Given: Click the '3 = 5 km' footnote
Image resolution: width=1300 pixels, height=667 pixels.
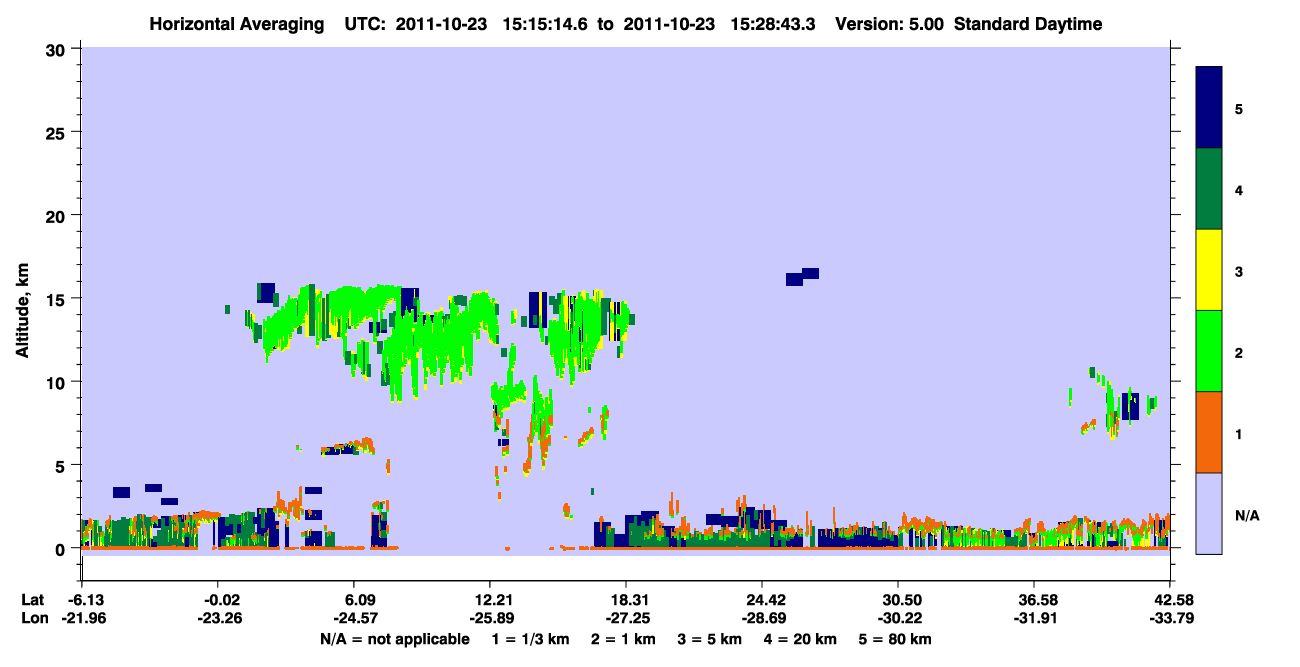Looking at the screenshot, I should (x=709, y=639).
